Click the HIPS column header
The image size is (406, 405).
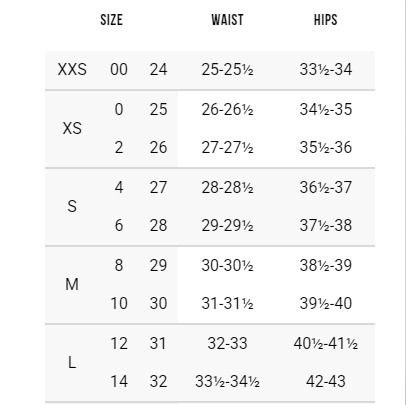coord(326,20)
